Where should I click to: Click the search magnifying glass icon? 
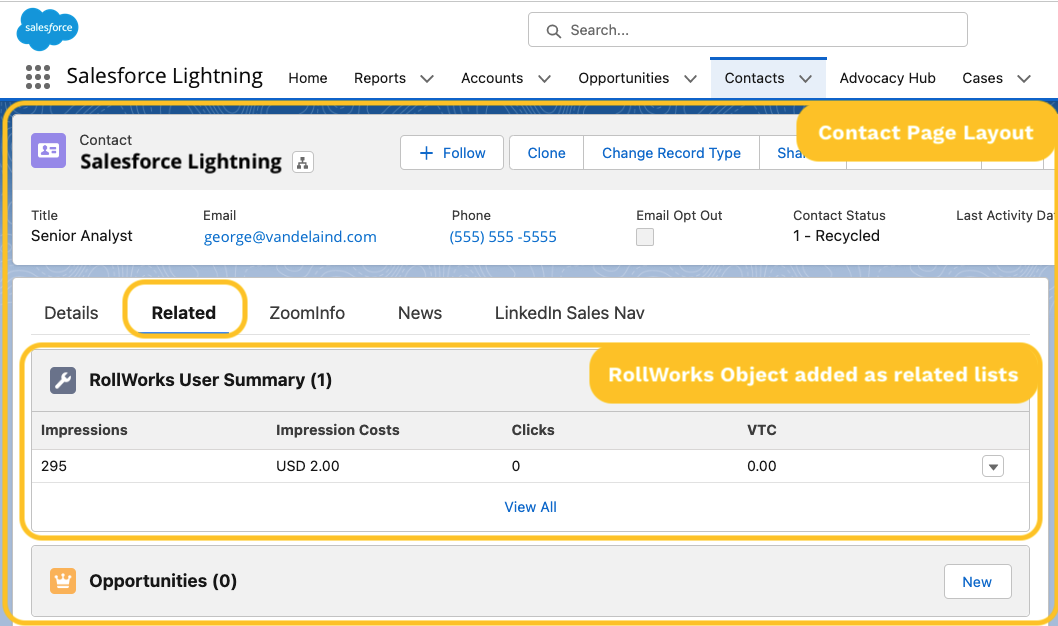pos(553,31)
